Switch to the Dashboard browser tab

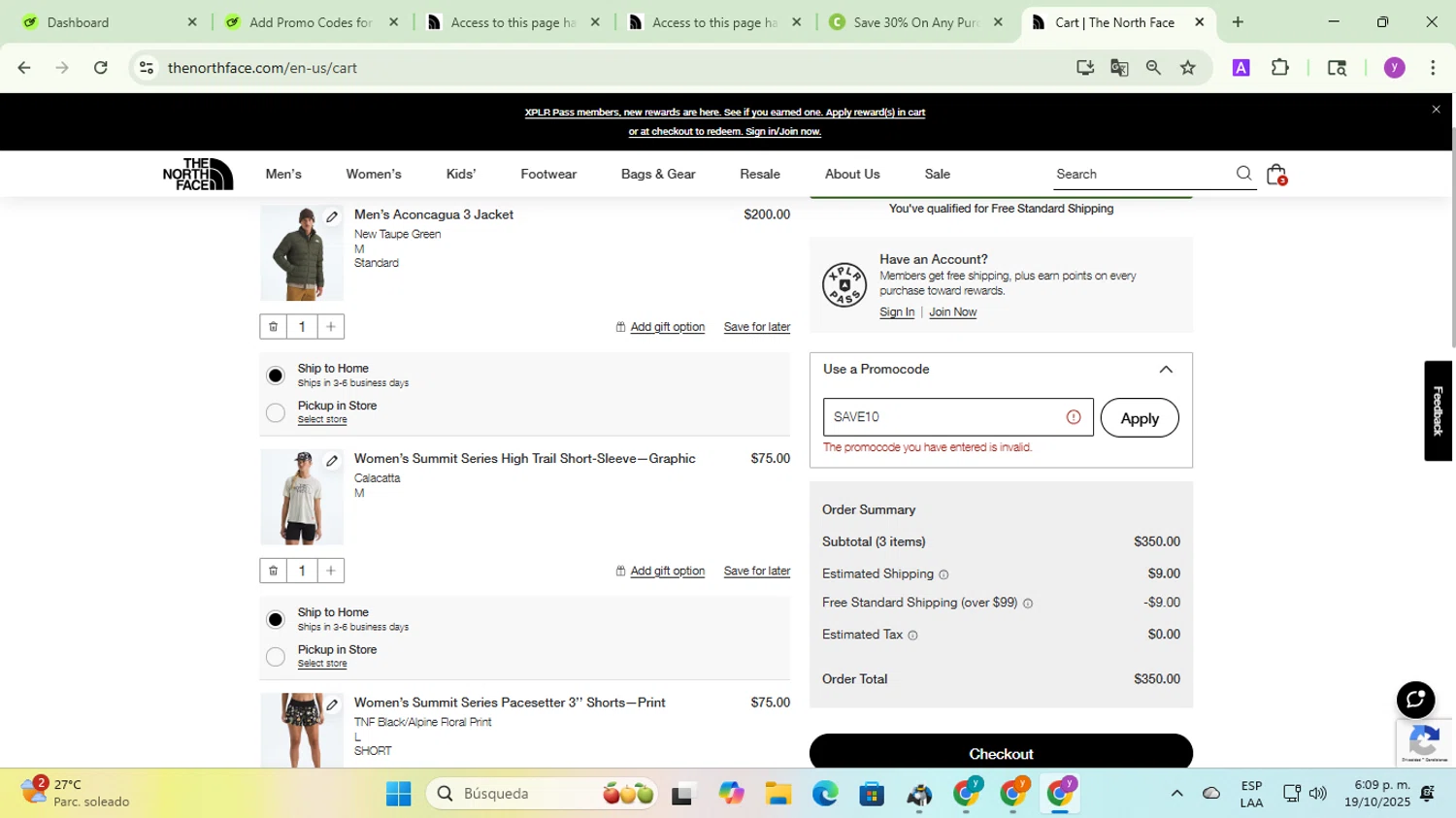109,22
